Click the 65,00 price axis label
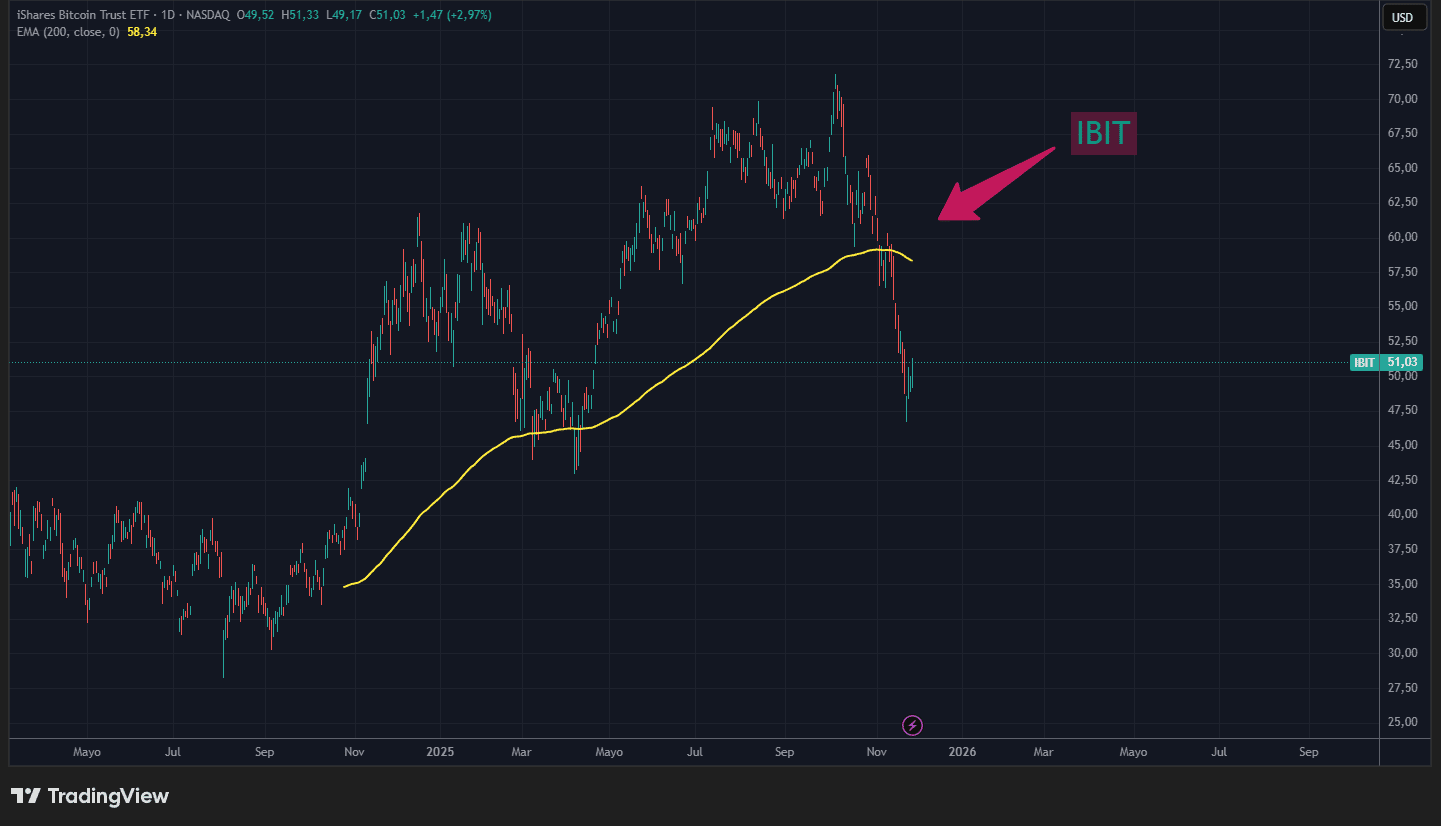The image size is (1441, 826). click(x=1403, y=167)
